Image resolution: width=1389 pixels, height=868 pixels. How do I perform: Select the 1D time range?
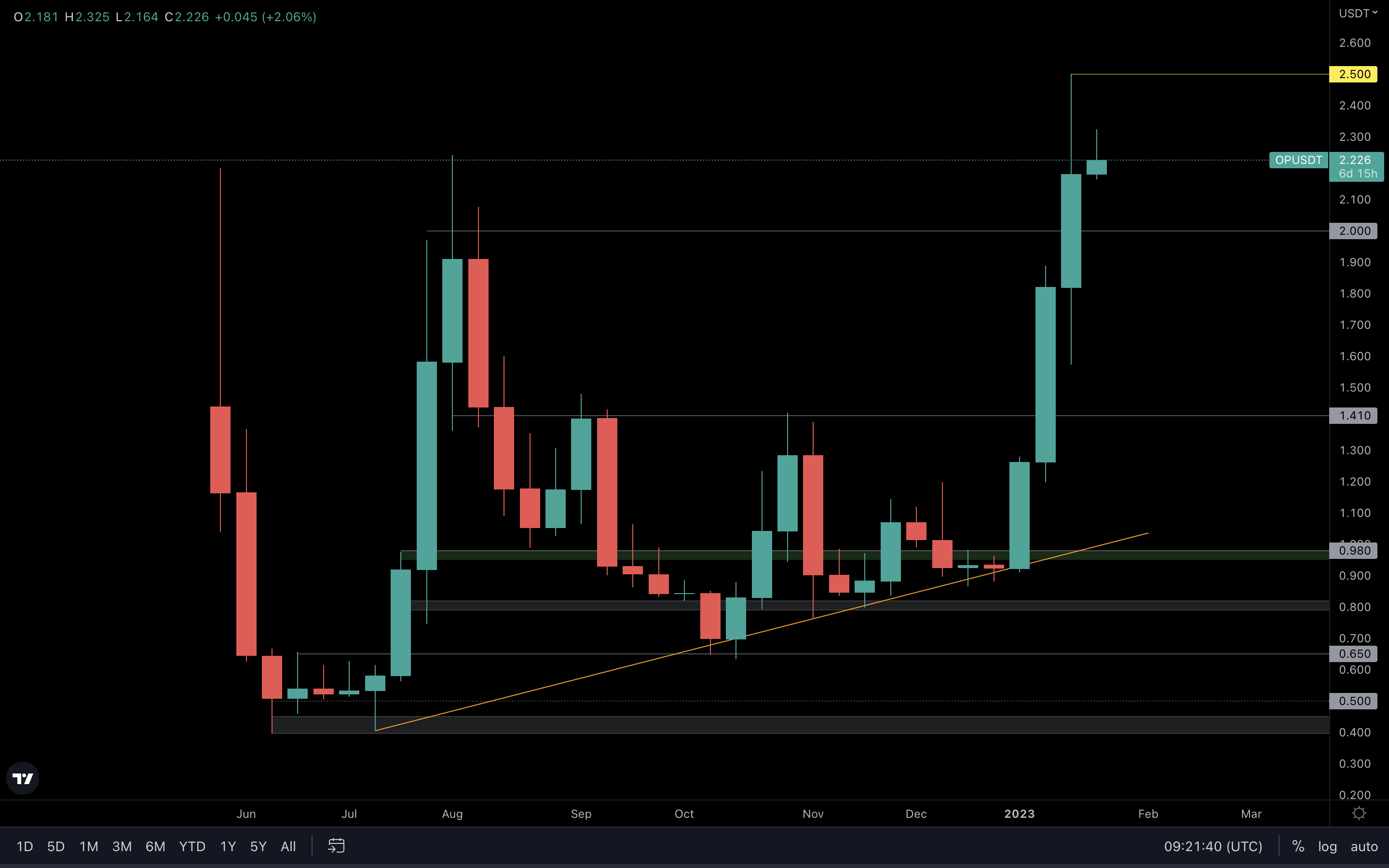coord(25,846)
